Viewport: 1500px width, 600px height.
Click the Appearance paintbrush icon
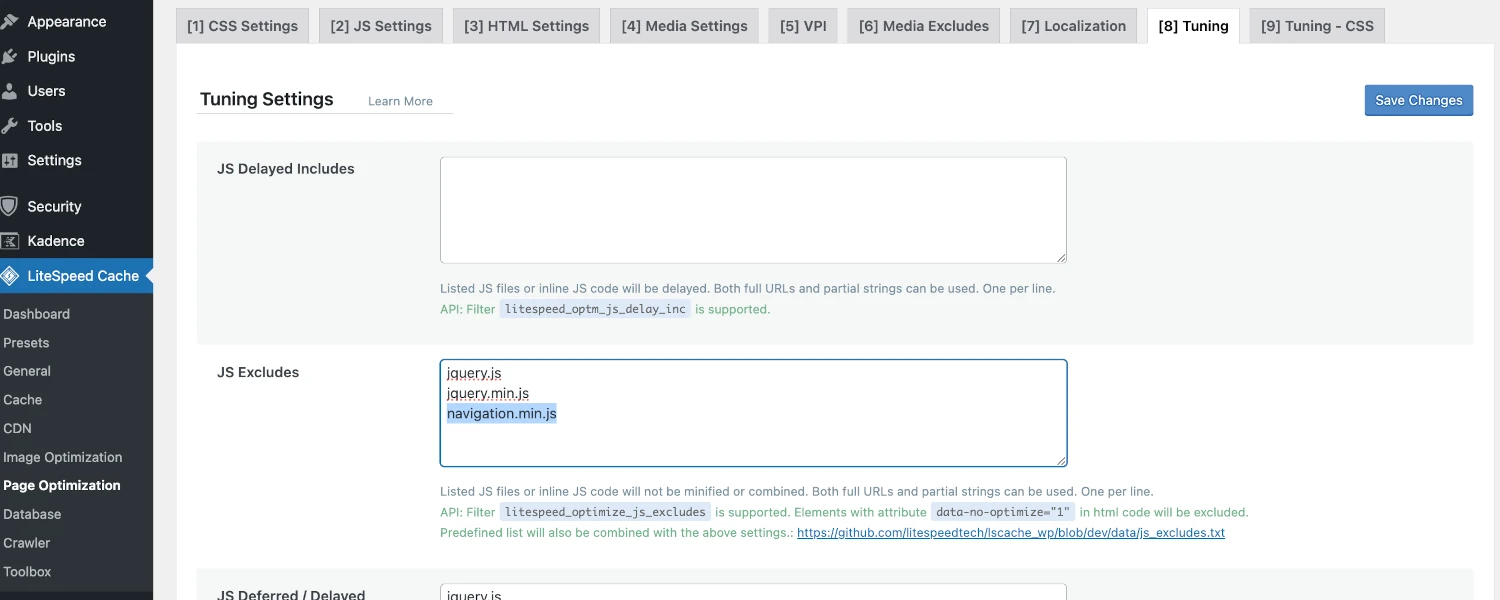pyautogui.click(x=10, y=22)
